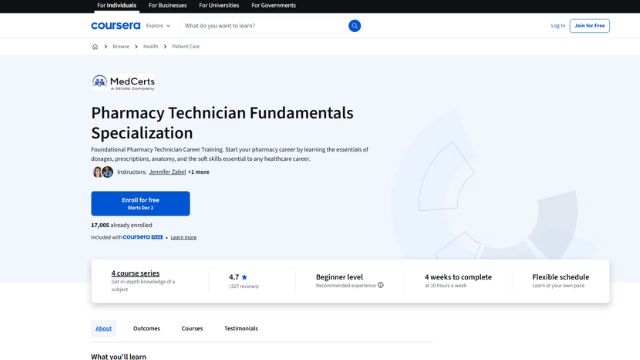This screenshot has width=640, height=360.
Task: Click the 'What do you want to learn?' search field
Action: (264, 26)
